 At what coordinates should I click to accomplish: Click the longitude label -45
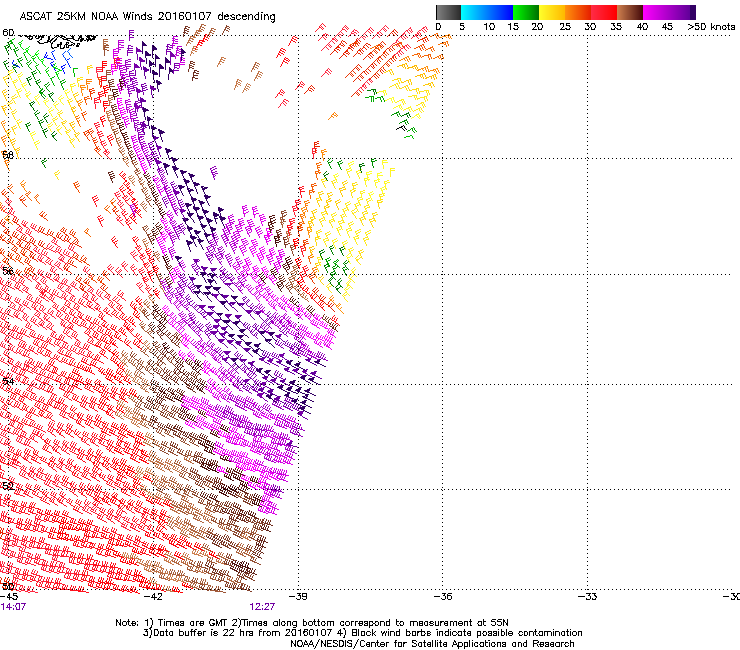point(9,597)
